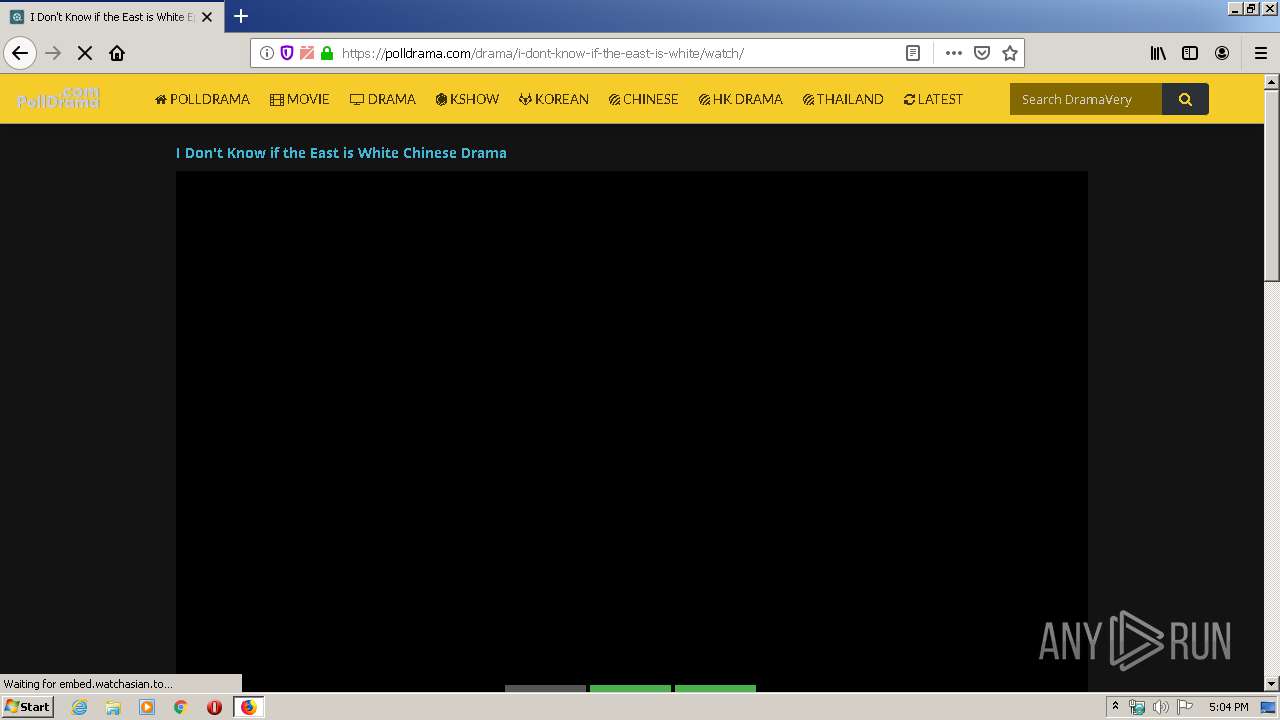Image resolution: width=1280 pixels, height=720 pixels.
Task: Click the page vertical scrollbar thumb
Action: point(1272,185)
